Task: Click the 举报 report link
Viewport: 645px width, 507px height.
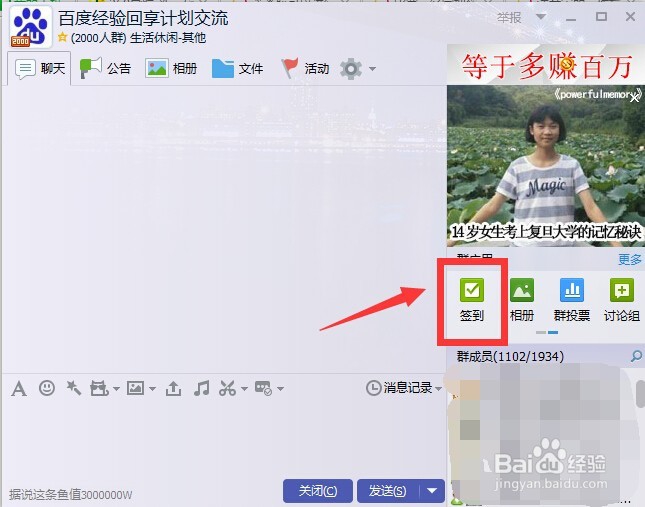Action: pyautogui.click(x=509, y=17)
